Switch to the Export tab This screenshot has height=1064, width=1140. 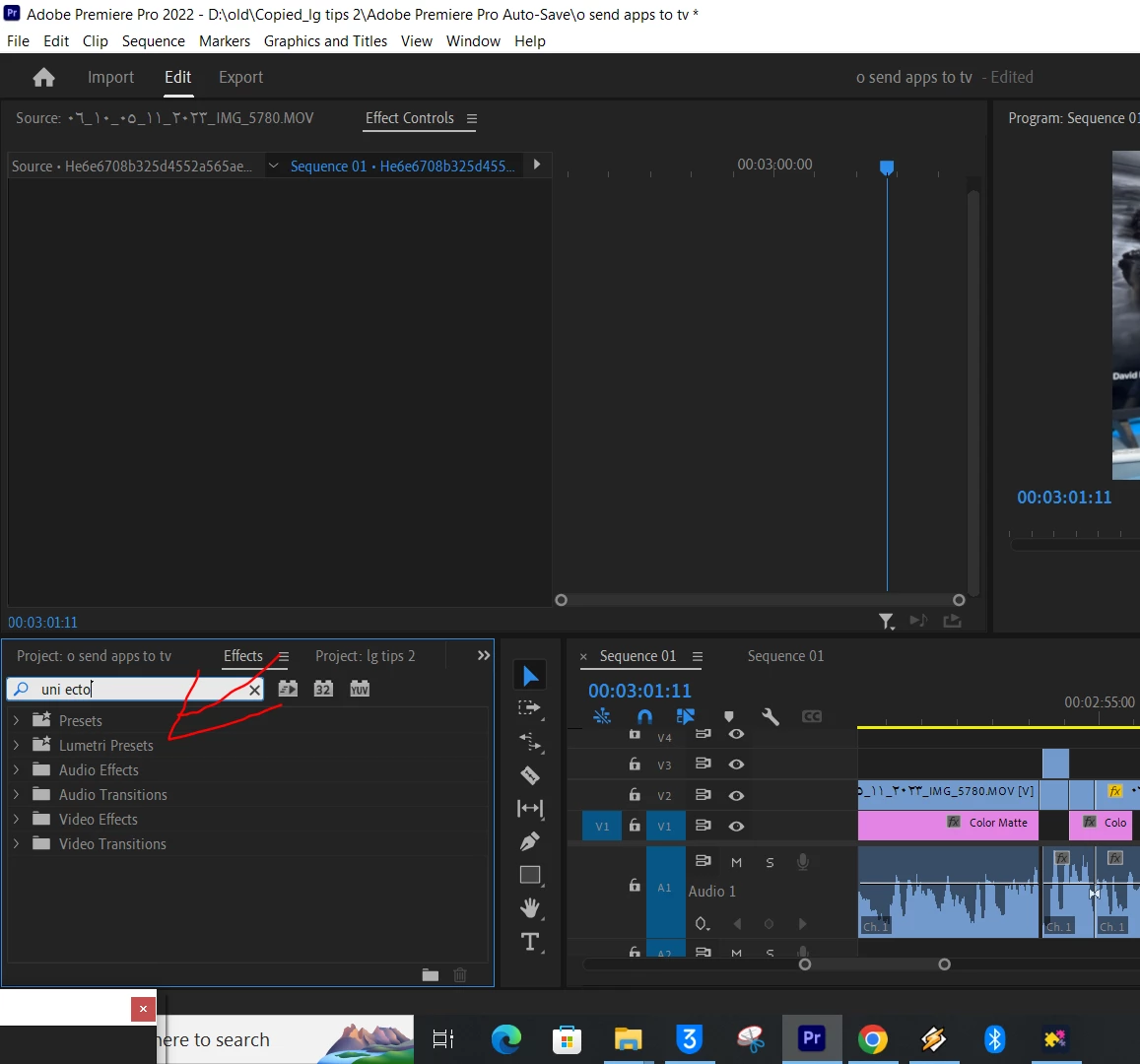click(x=240, y=77)
